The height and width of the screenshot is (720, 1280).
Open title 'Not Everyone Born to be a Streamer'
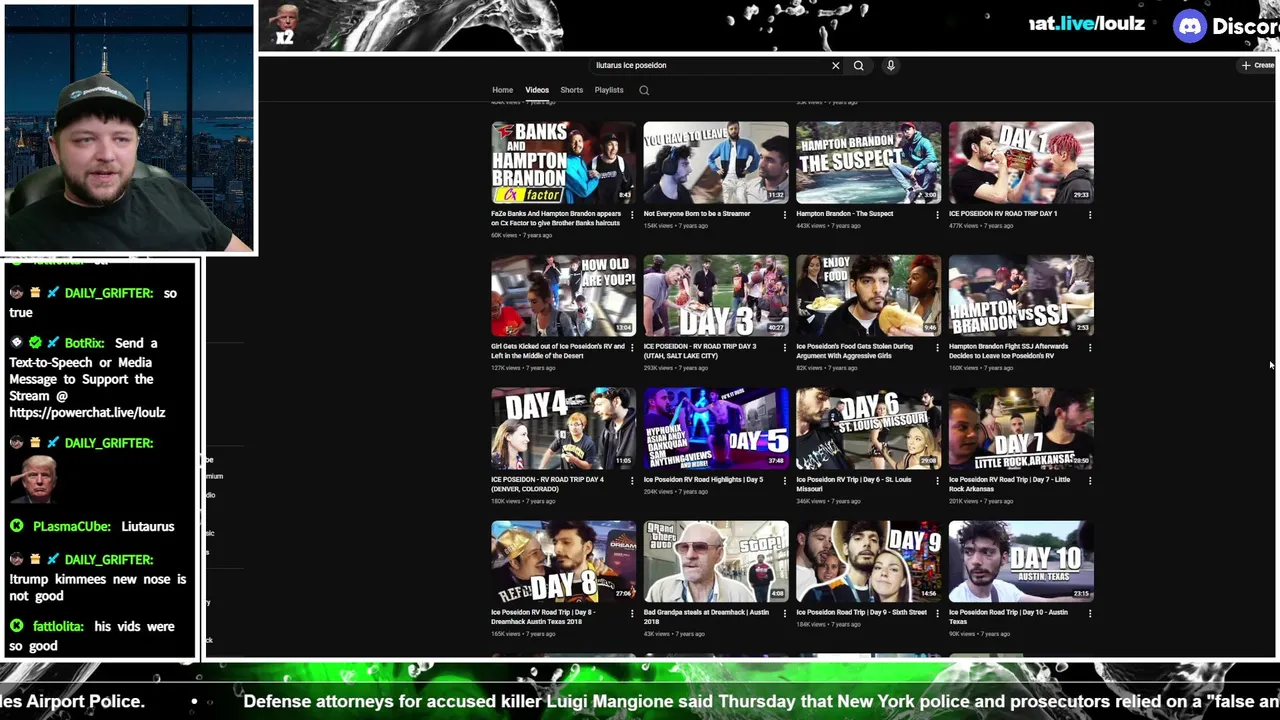697,214
